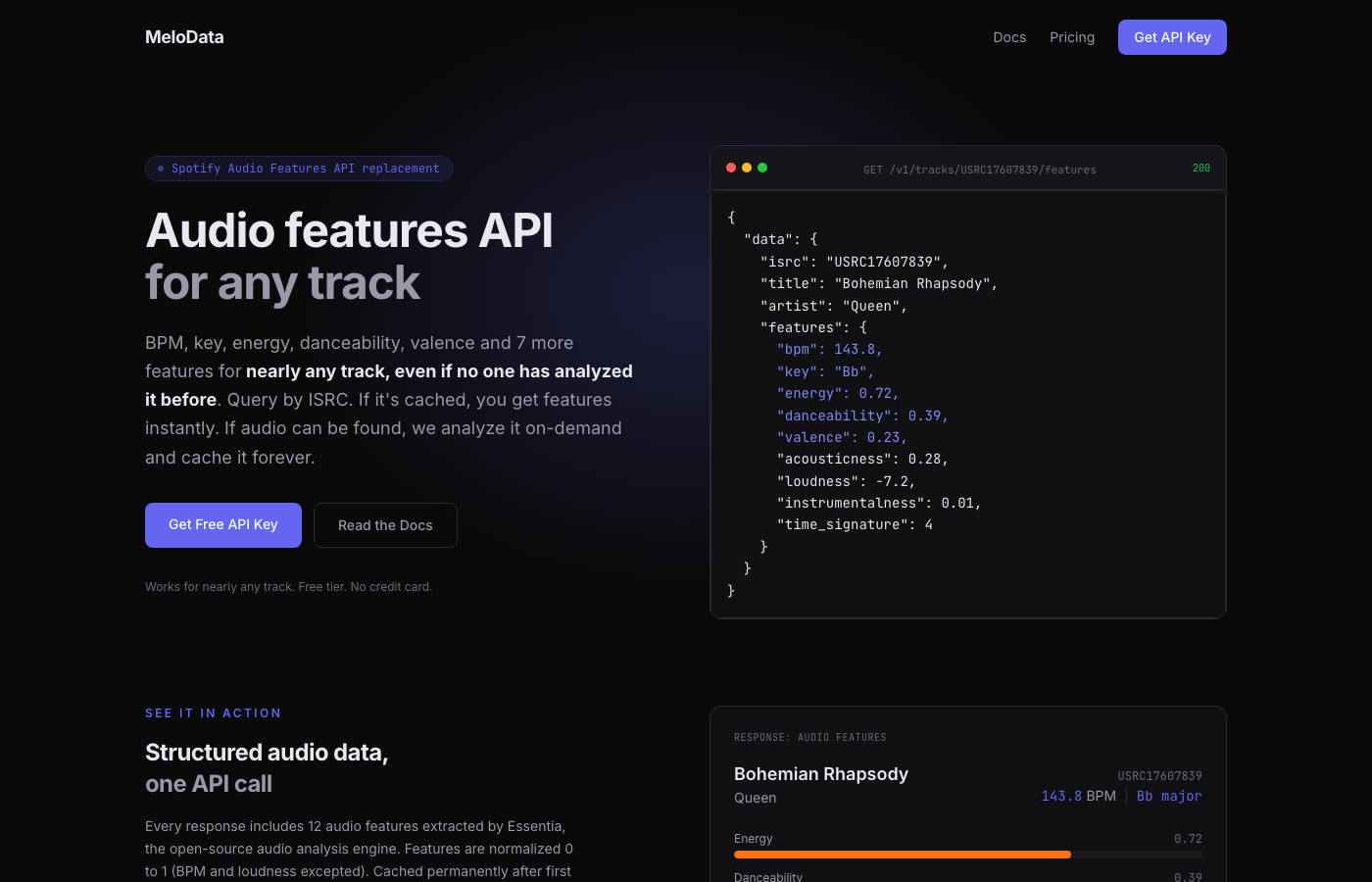This screenshot has height=882, width=1372.
Task: Click the red window dot on the code panel
Action: click(x=731, y=168)
